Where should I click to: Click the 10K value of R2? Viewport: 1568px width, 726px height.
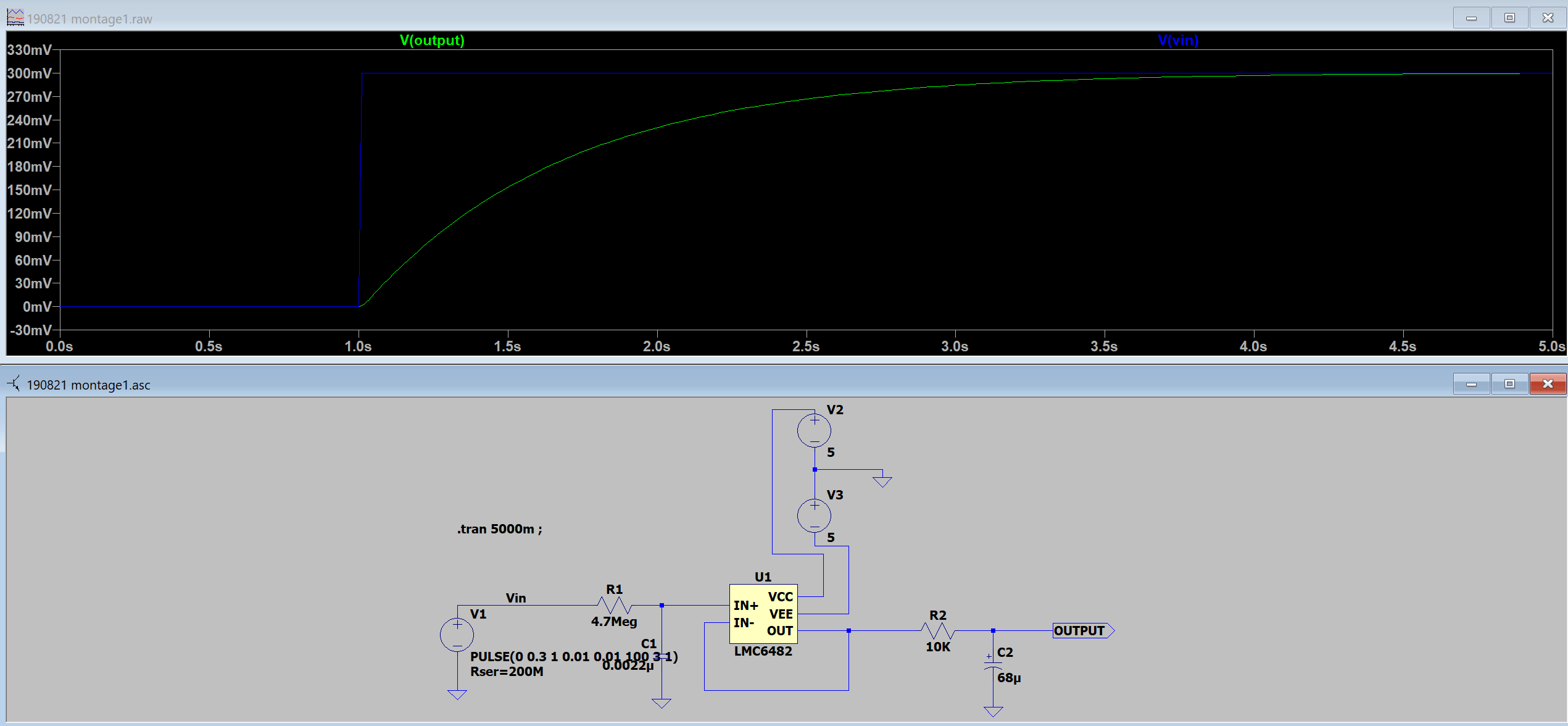pos(938,647)
